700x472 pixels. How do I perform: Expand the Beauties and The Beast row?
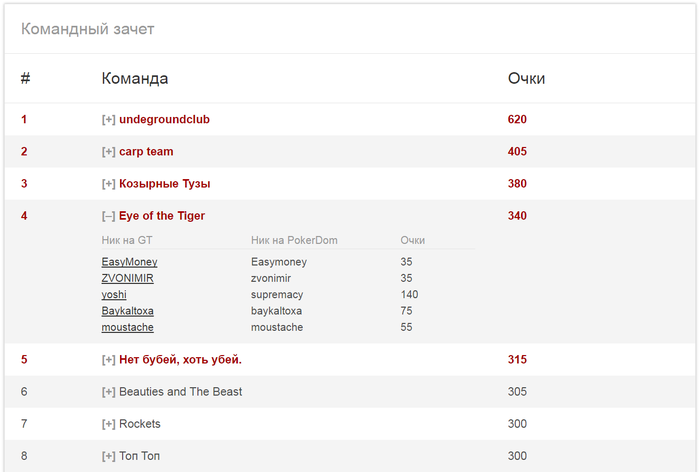tap(108, 392)
